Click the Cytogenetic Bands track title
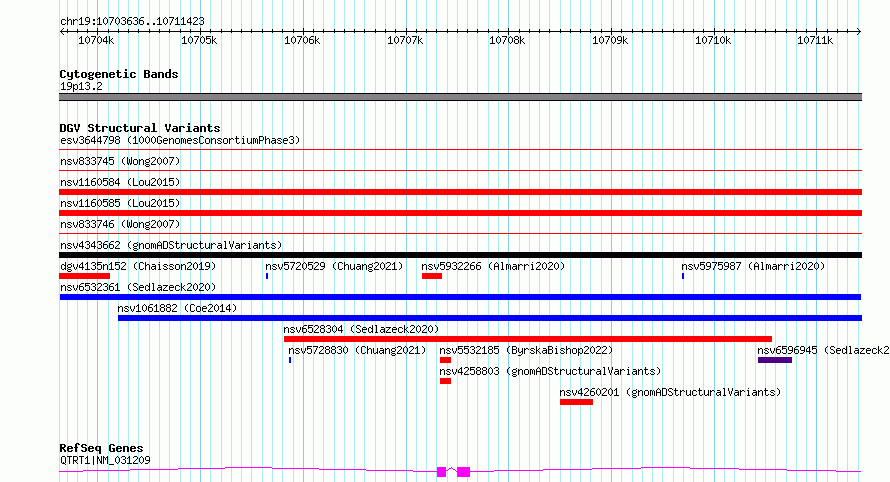Screen dimensions: 890x482 [x=119, y=74]
